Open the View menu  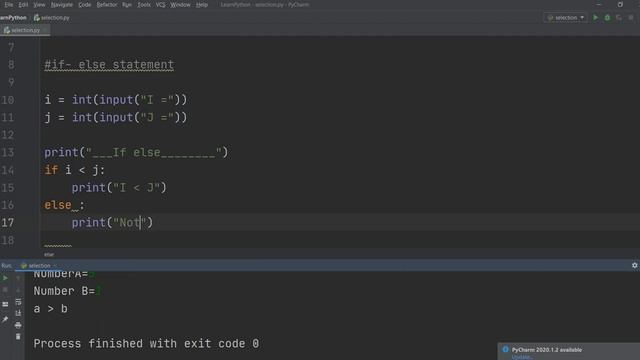pos(39,5)
